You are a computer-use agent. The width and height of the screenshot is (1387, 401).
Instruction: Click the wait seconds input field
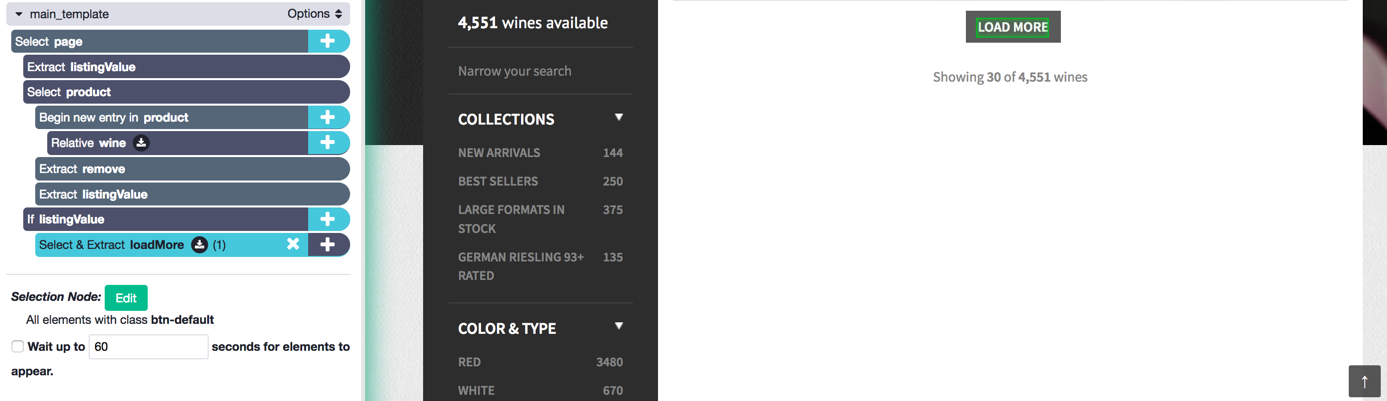click(148, 347)
